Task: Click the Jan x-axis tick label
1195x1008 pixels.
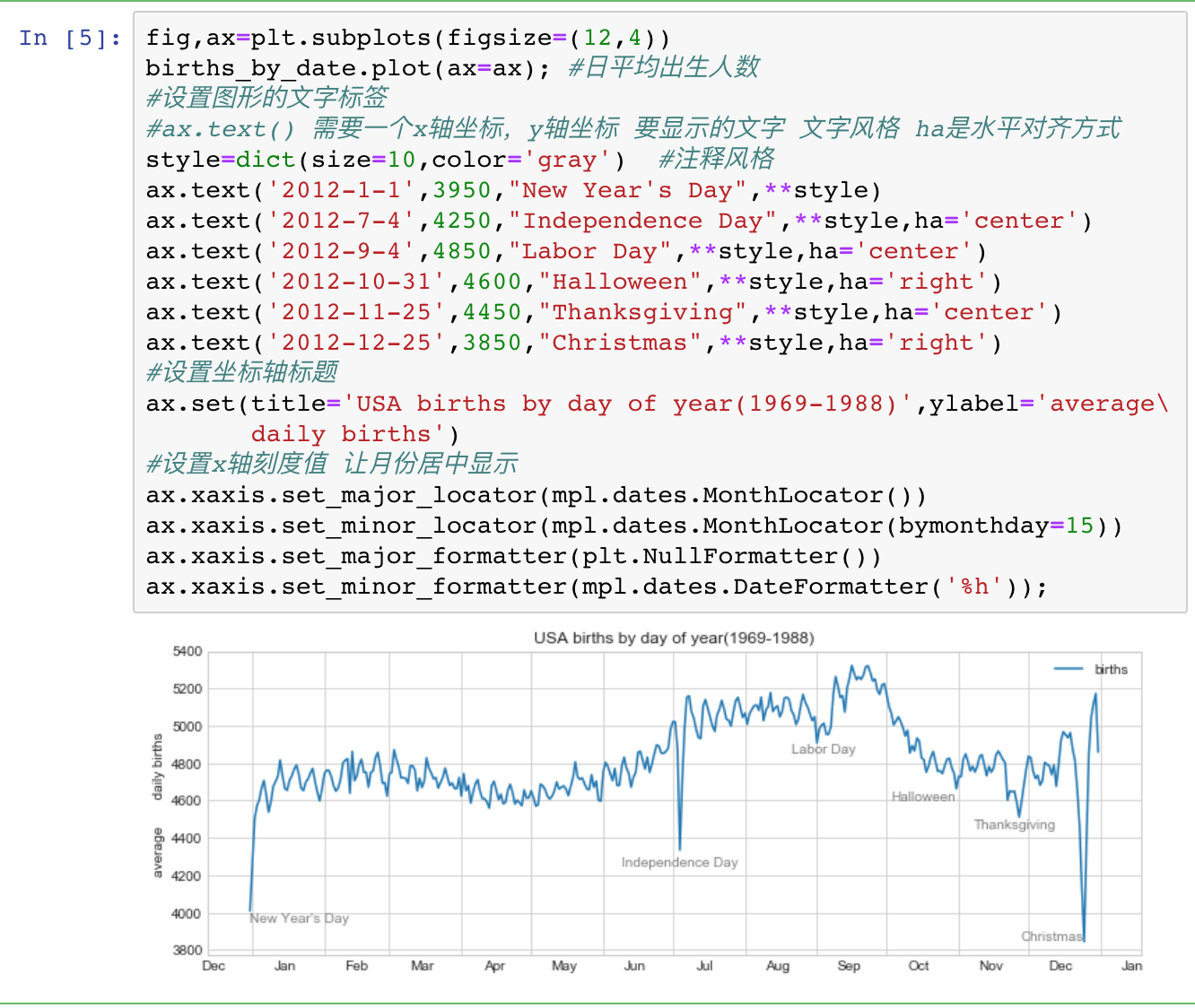Action: coord(285,966)
